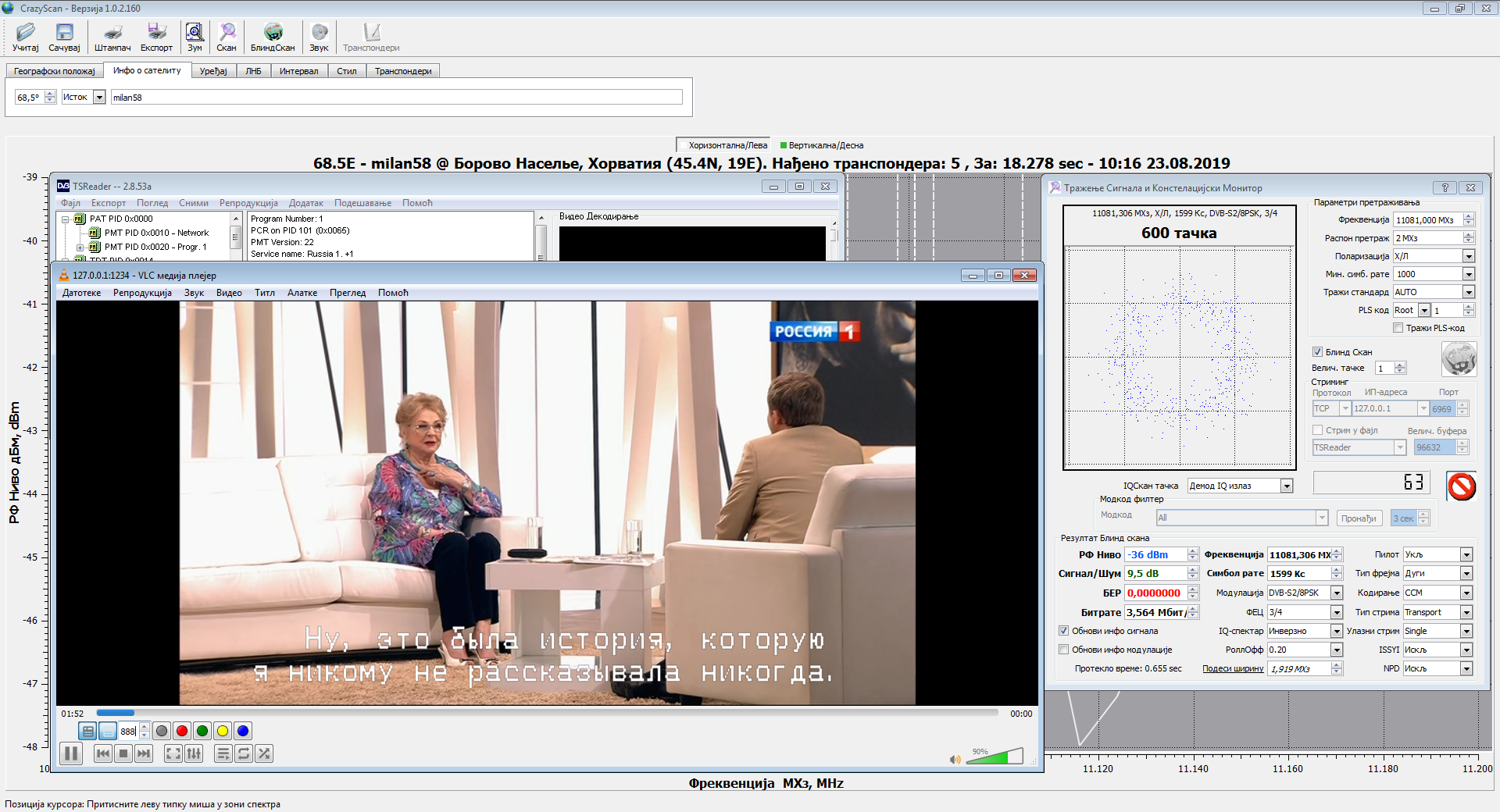
Task: Collapse the PAT PID 0x0000 tree node
Action: click(66, 219)
